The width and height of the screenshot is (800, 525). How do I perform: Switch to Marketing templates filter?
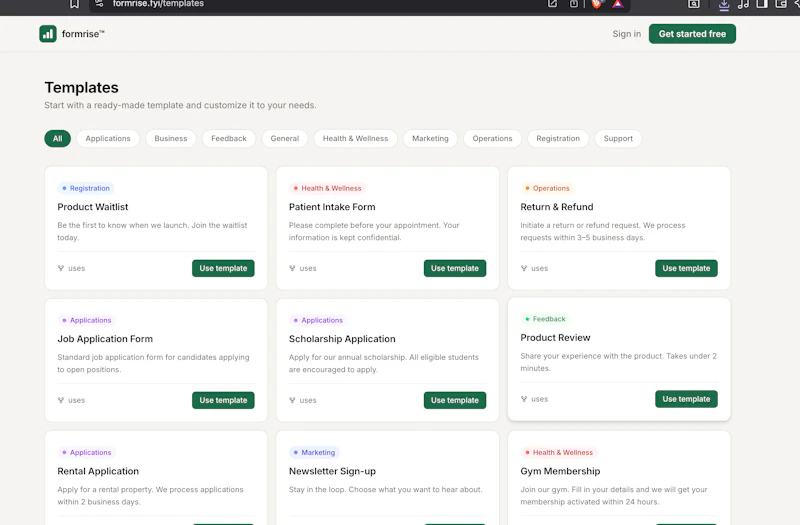click(430, 138)
